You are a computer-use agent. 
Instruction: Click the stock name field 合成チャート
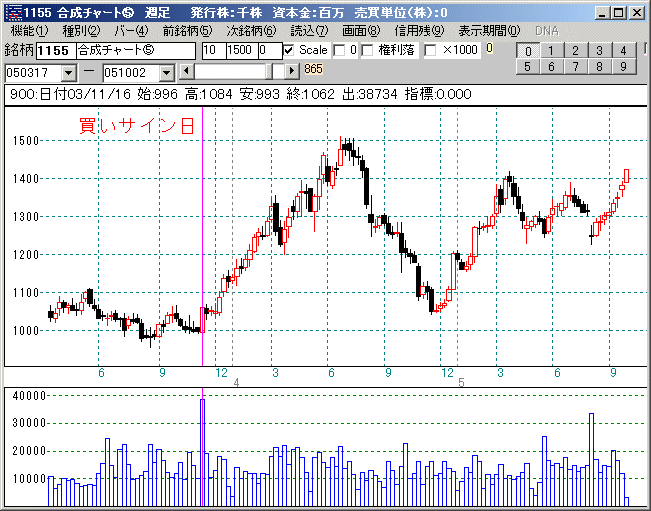(x=136, y=51)
